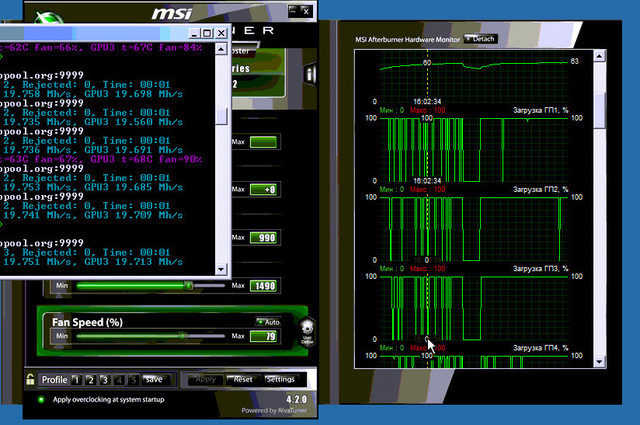Maximize the console window
This screenshot has height=425, width=640.
point(207,33)
